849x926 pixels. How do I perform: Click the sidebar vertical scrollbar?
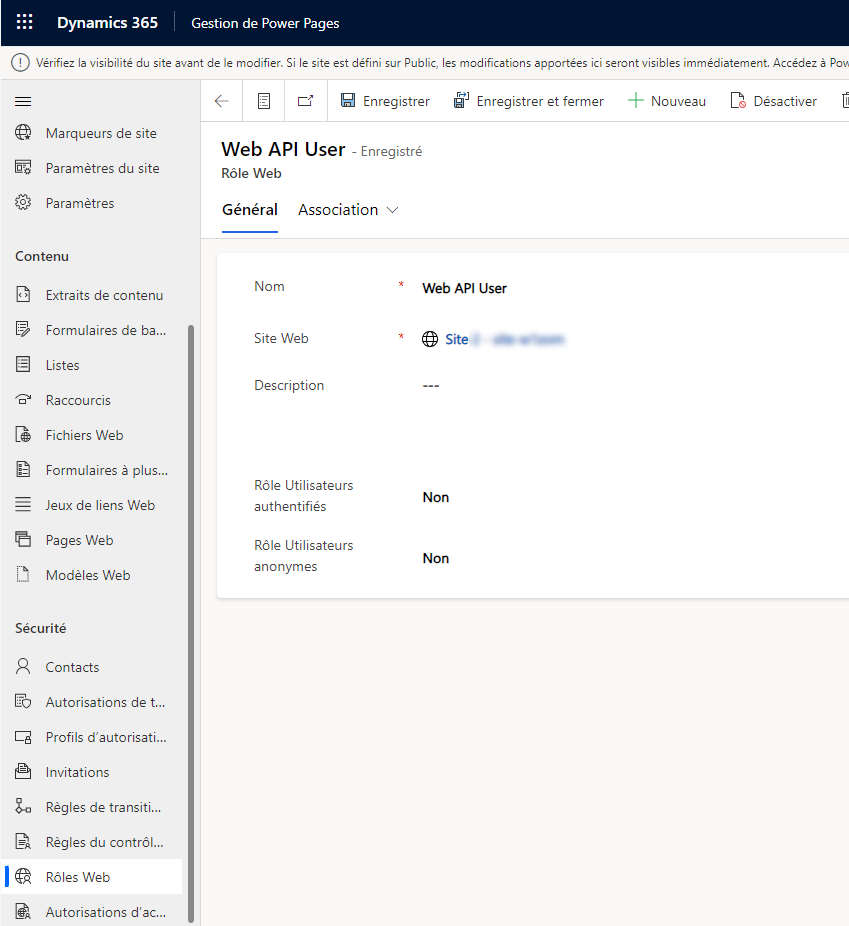(191, 623)
